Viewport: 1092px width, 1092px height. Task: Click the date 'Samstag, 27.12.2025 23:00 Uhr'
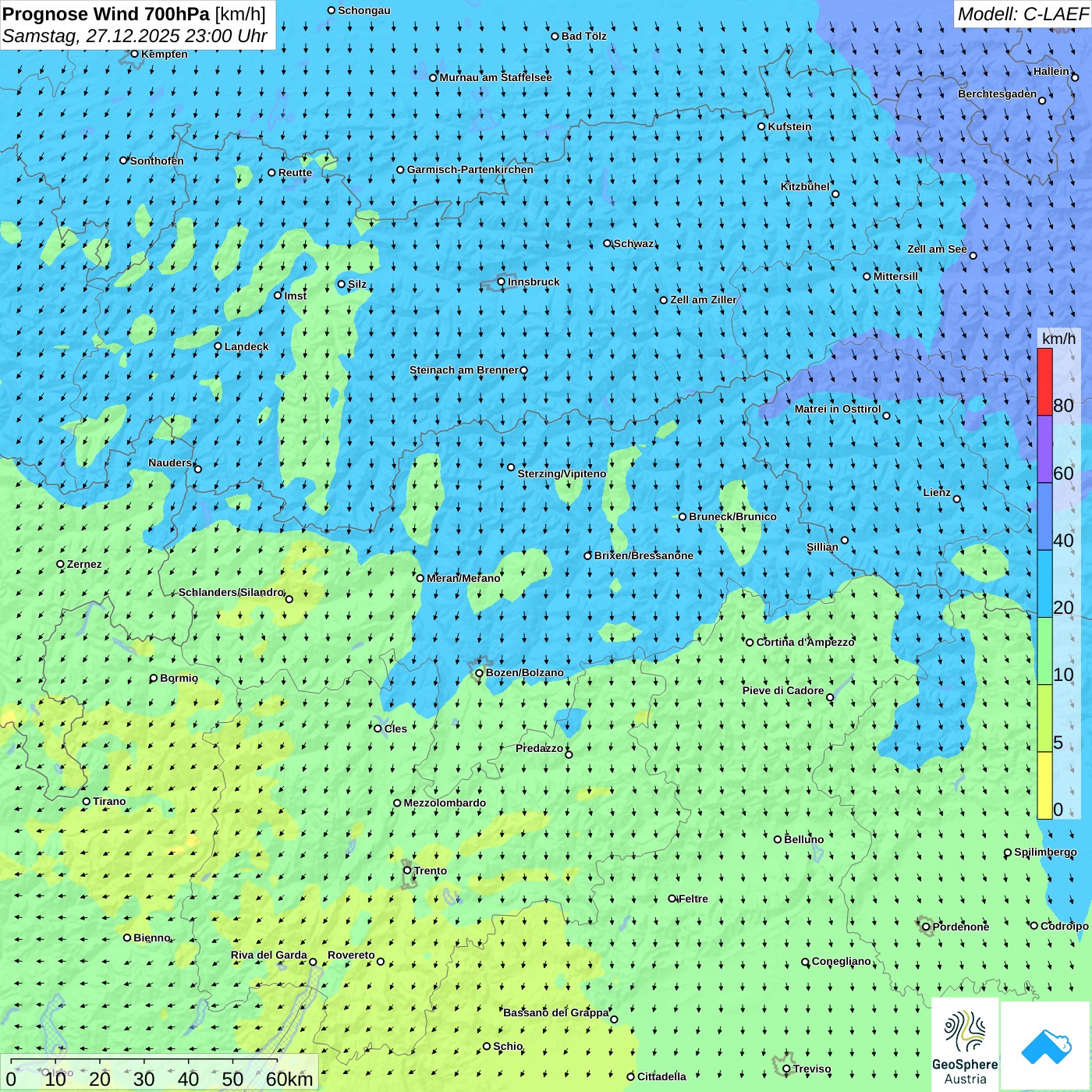point(135,36)
